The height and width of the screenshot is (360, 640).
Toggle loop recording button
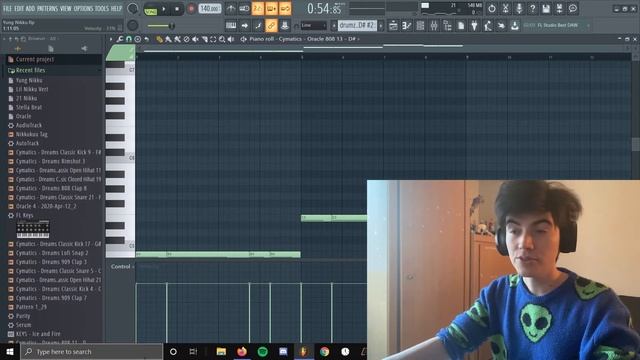coord(285,8)
